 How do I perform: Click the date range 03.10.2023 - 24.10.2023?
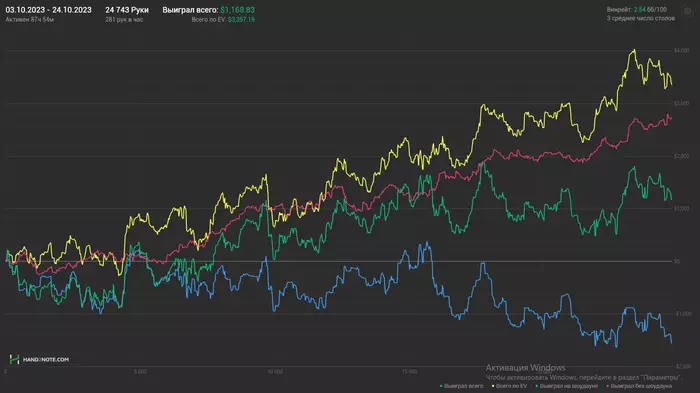click(48, 10)
